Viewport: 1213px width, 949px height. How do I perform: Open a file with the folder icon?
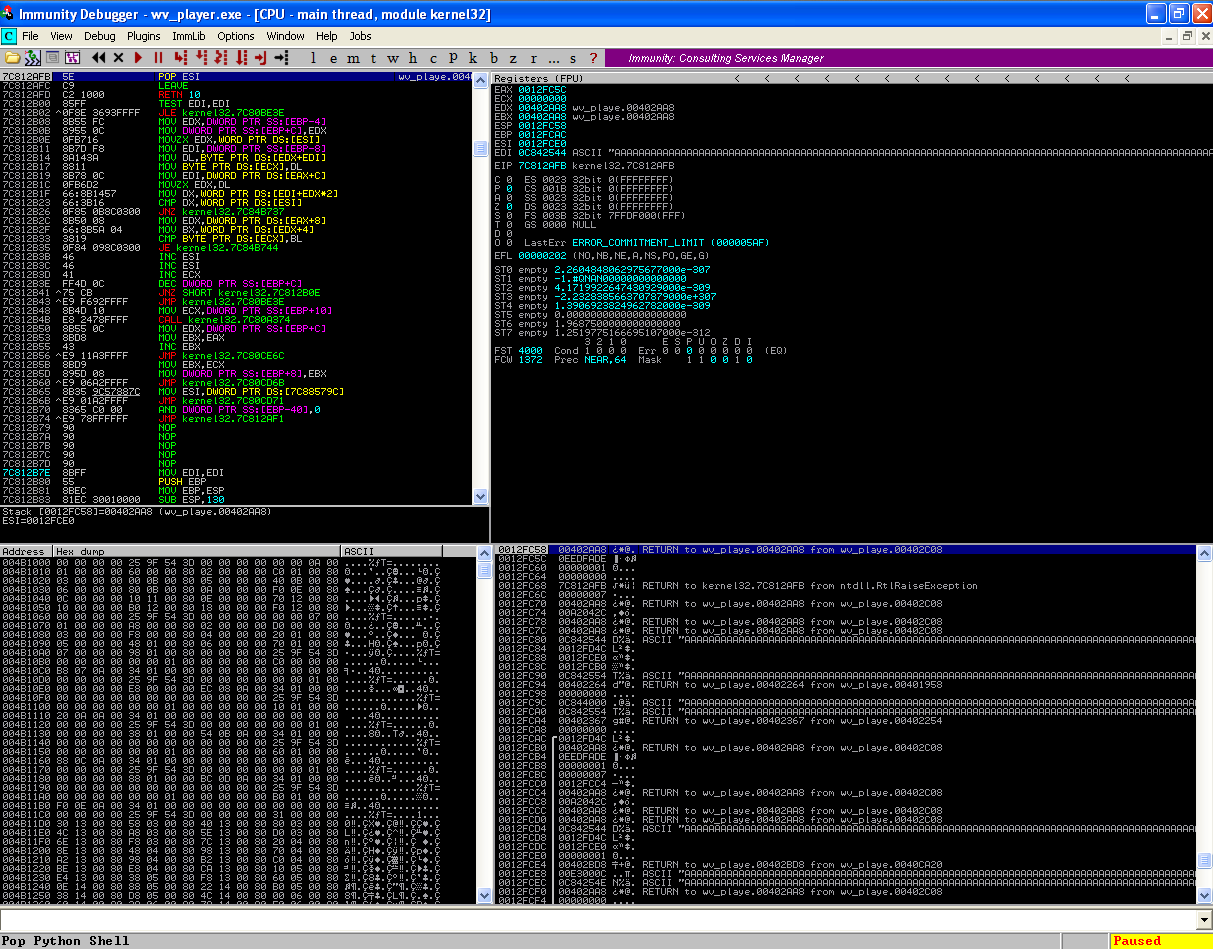(12, 58)
